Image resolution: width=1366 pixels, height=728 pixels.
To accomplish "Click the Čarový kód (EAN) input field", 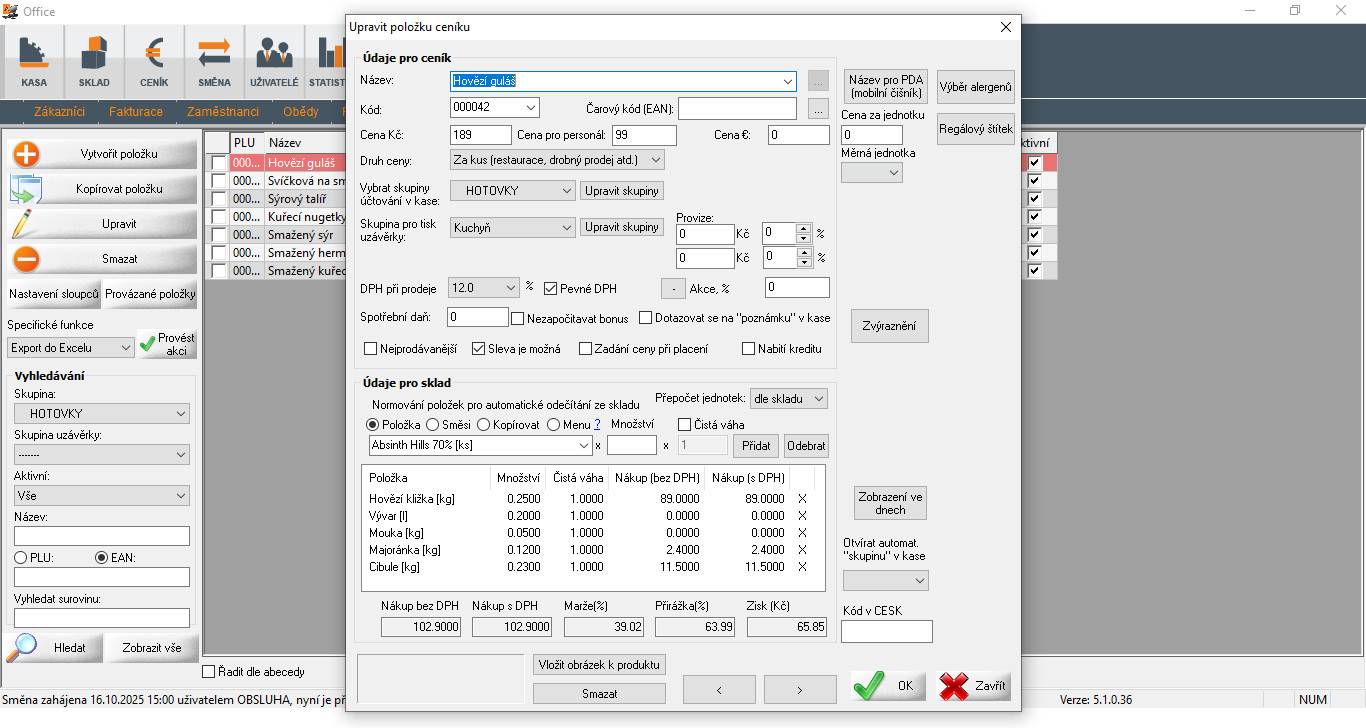I will pyautogui.click(x=737, y=108).
